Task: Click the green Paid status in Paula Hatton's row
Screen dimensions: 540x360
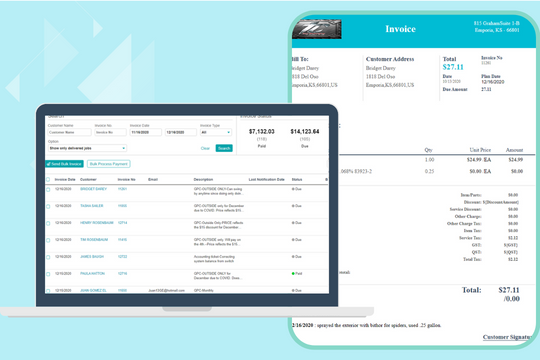Action: tap(297, 274)
